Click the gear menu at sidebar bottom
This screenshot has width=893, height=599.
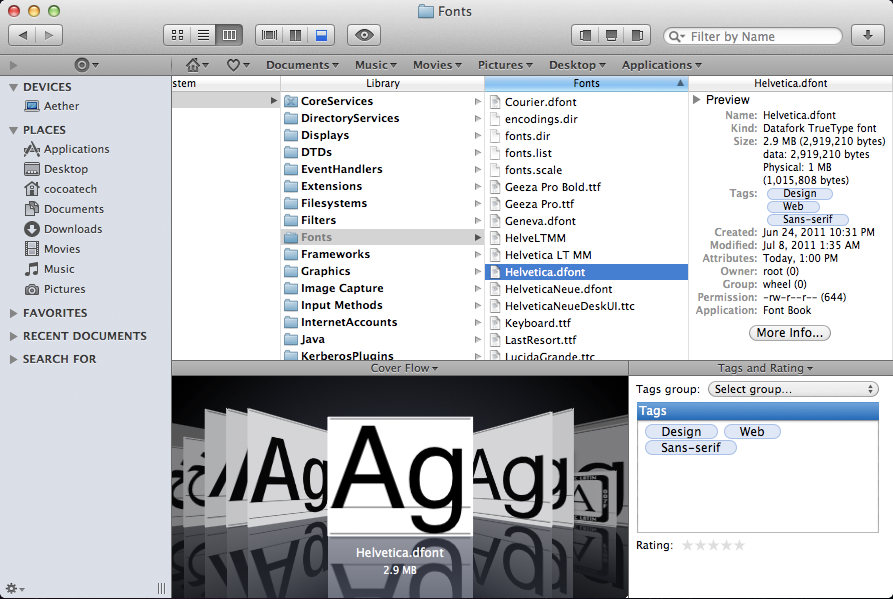point(14,588)
